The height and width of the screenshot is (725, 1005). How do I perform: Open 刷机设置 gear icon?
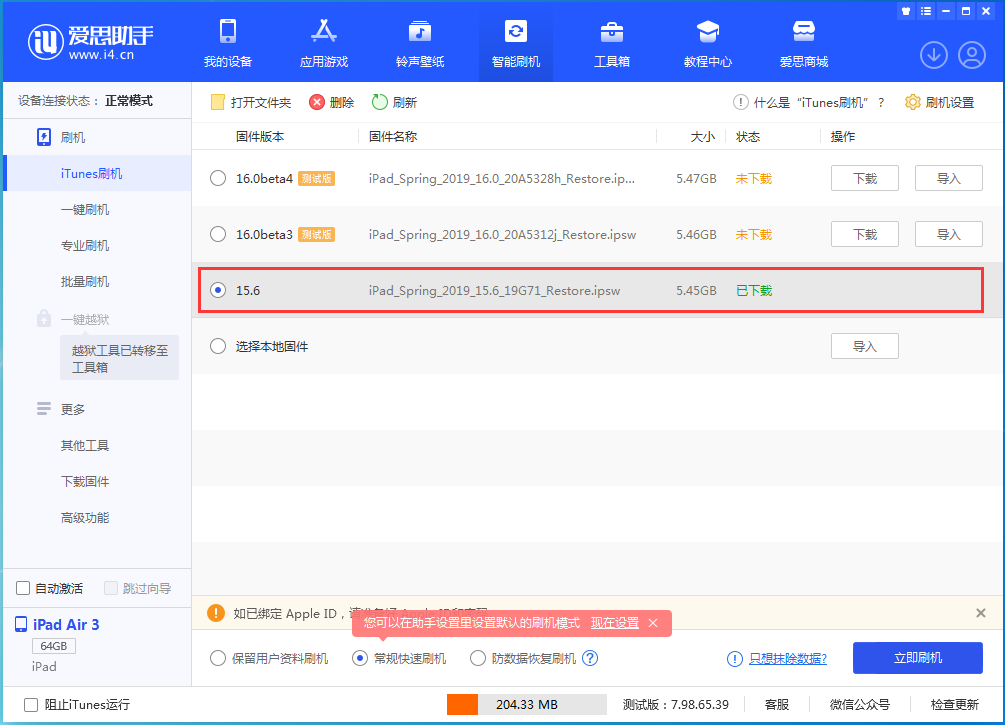tap(913, 102)
